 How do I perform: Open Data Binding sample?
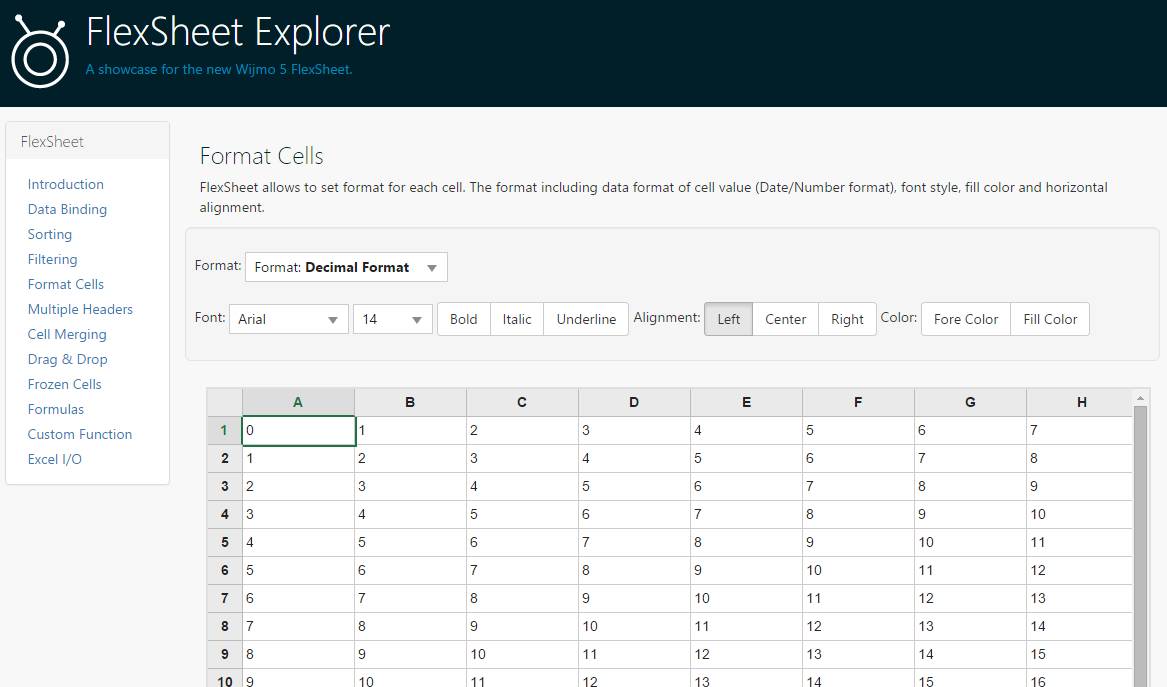coord(67,209)
